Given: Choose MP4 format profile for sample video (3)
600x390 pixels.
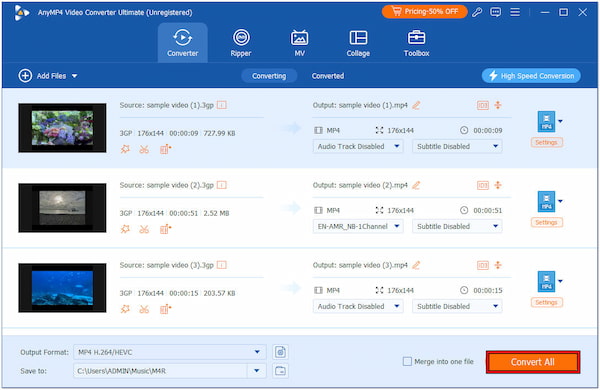Looking at the screenshot, I should 550,282.
